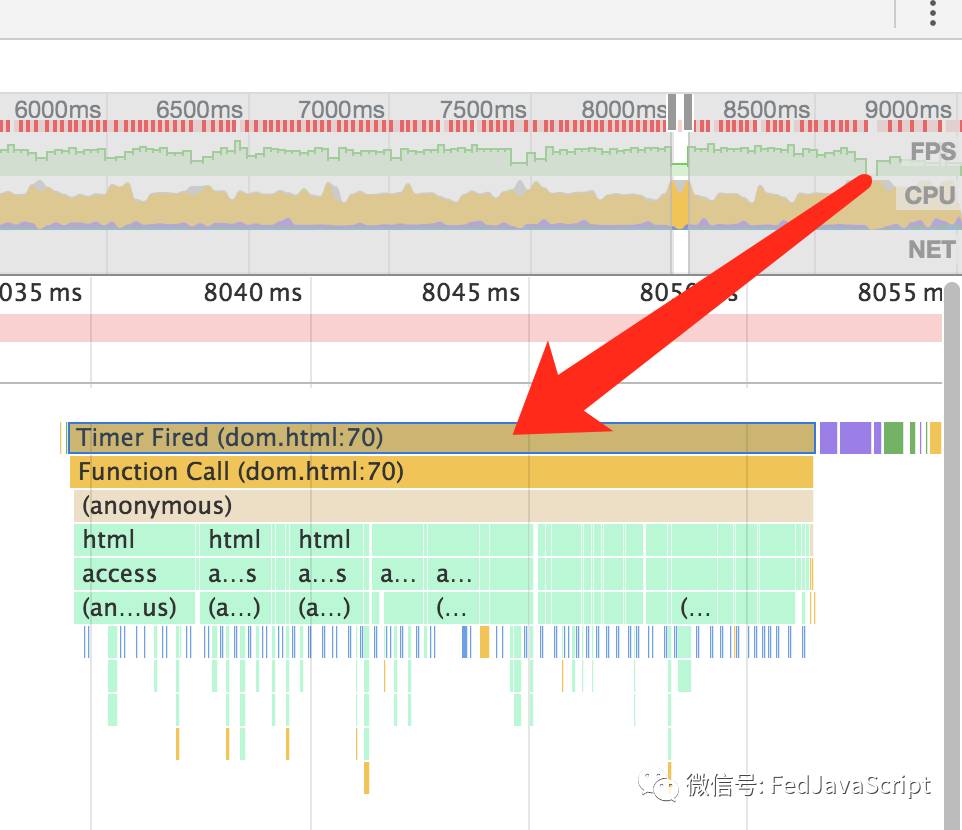This screenshot has width=962, height=830.
Task: Click the CPU overview label
Action: (929, 196)
